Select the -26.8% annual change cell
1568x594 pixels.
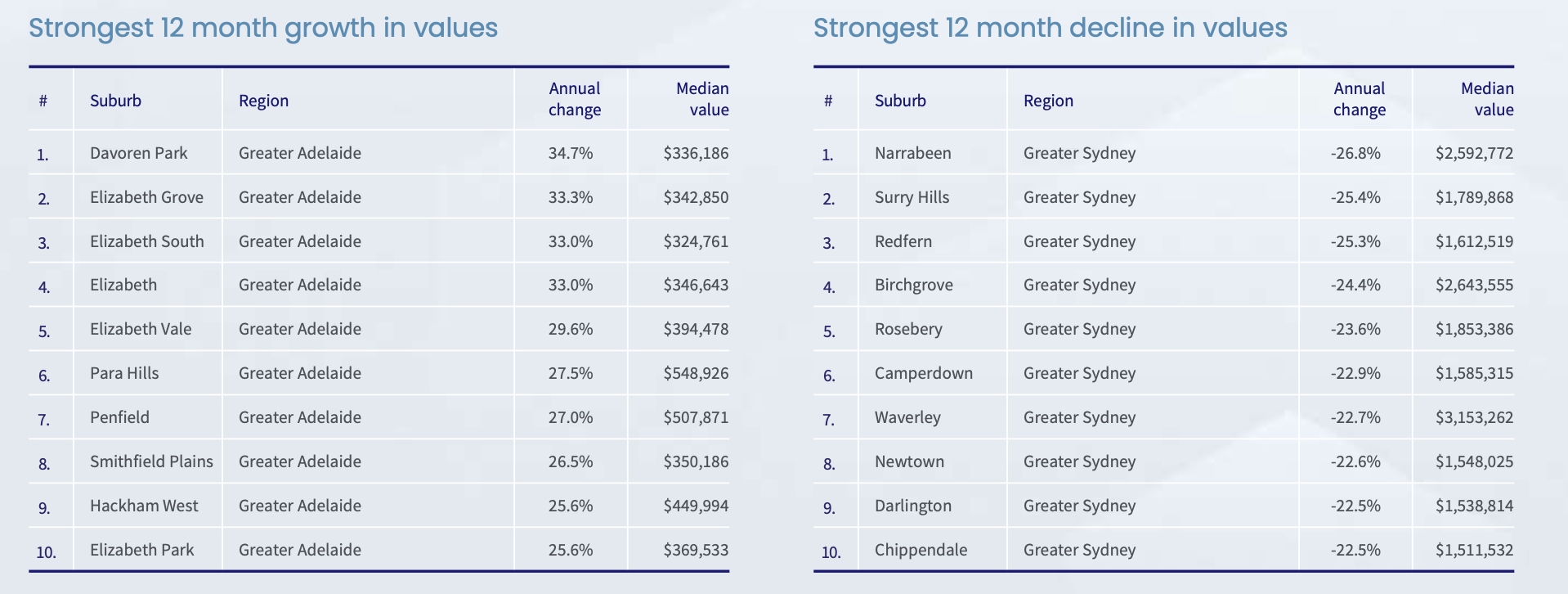tap(1355, 153)
